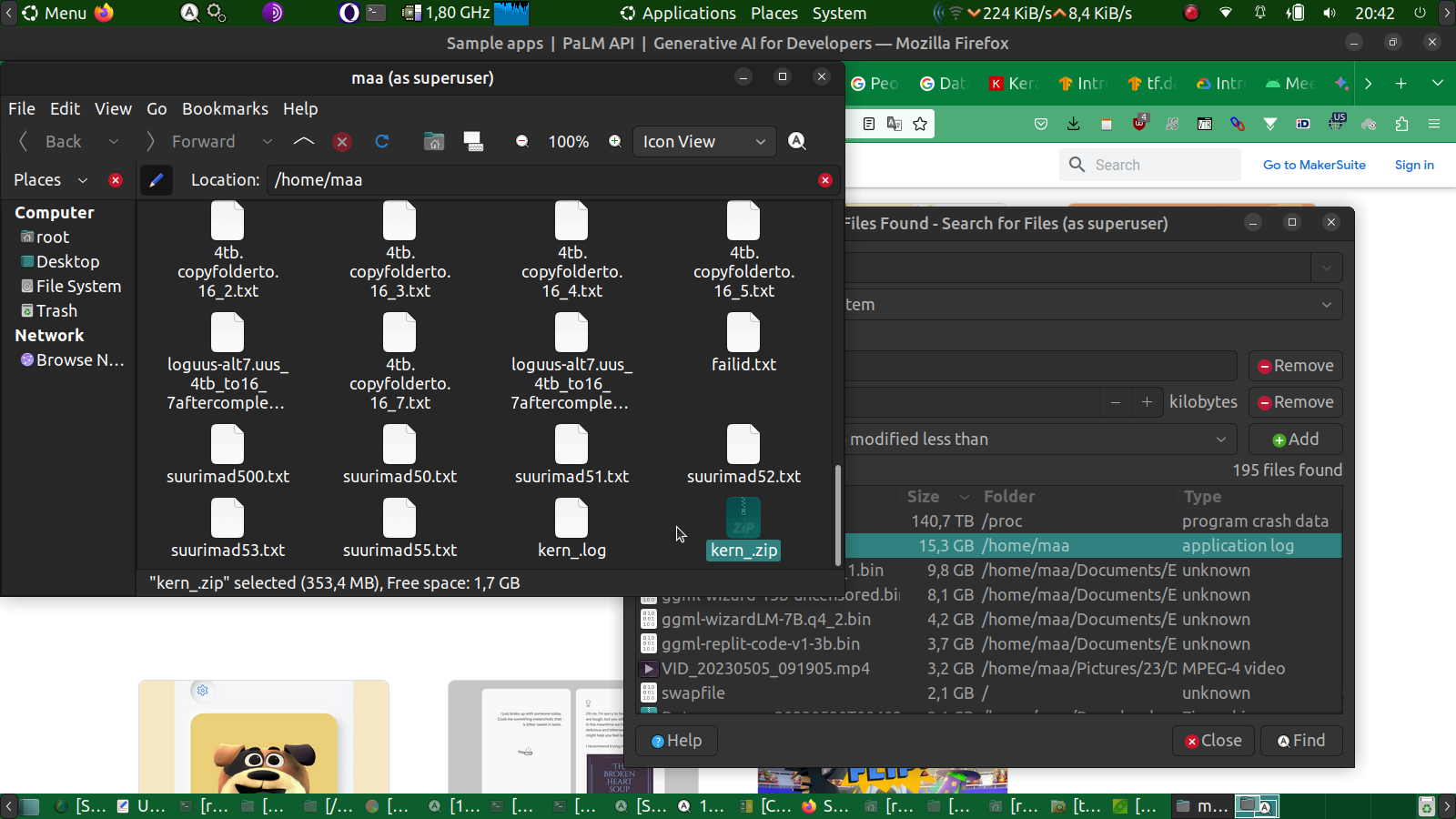Zoom out with the minus magnifier icon
Image resolution: width=1456 pixels, height=819 pixels.
pos(522,141)
